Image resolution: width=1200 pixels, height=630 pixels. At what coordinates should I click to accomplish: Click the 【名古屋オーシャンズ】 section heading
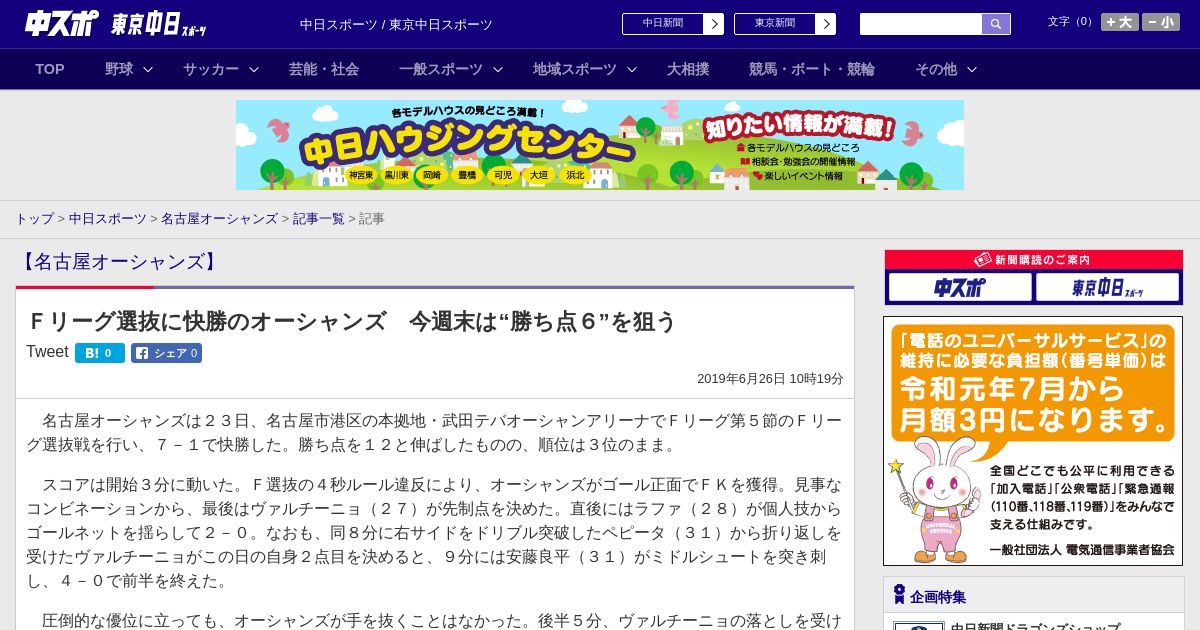pos(119,262)
